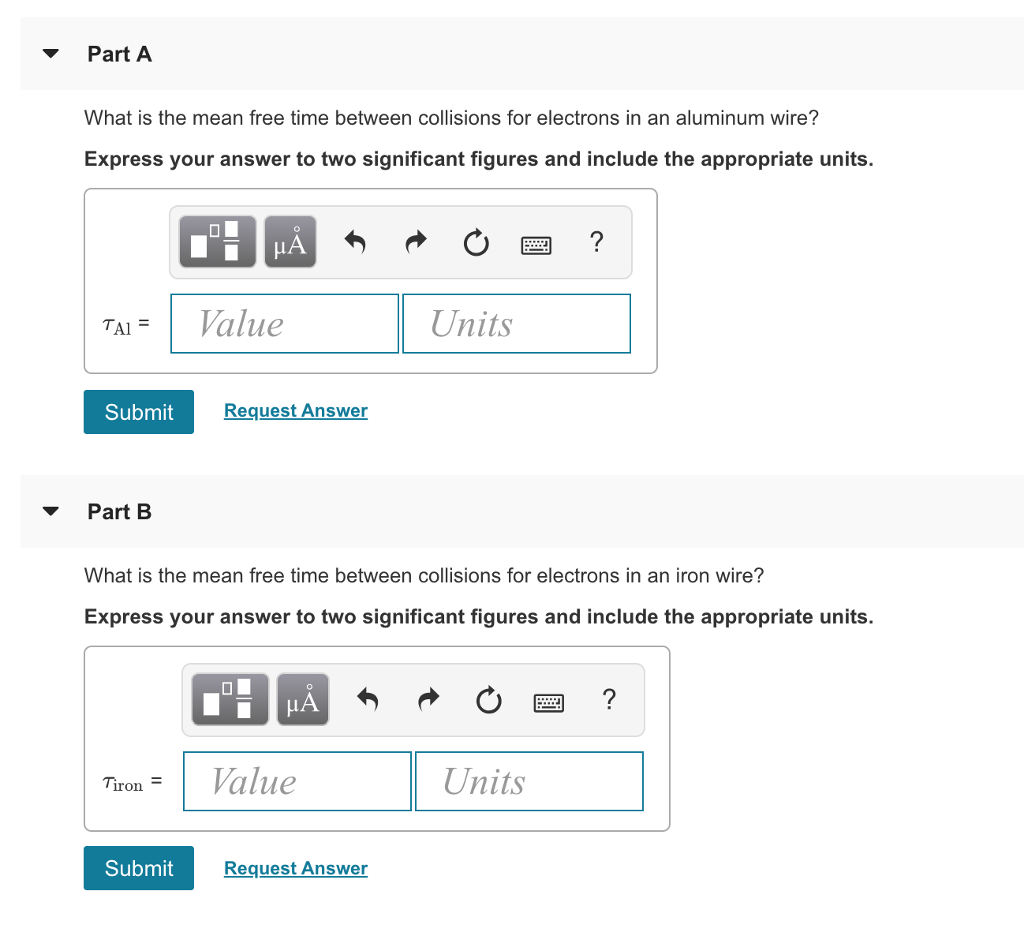Viewport: 1024px width, 936px height.
Task: Redo the last change in Part A
Action: tap(415, 241)
